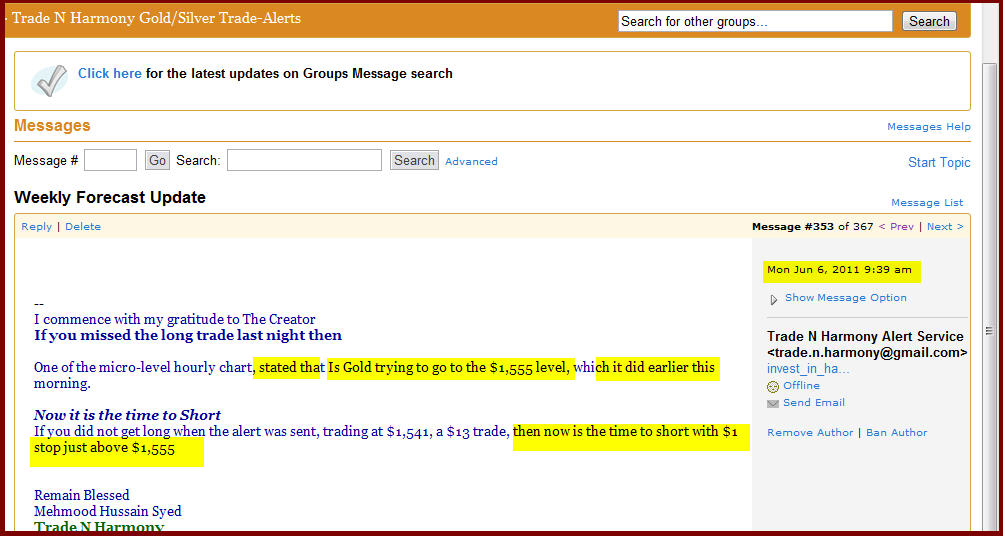Open the Show Message Option link

point(846,297)
